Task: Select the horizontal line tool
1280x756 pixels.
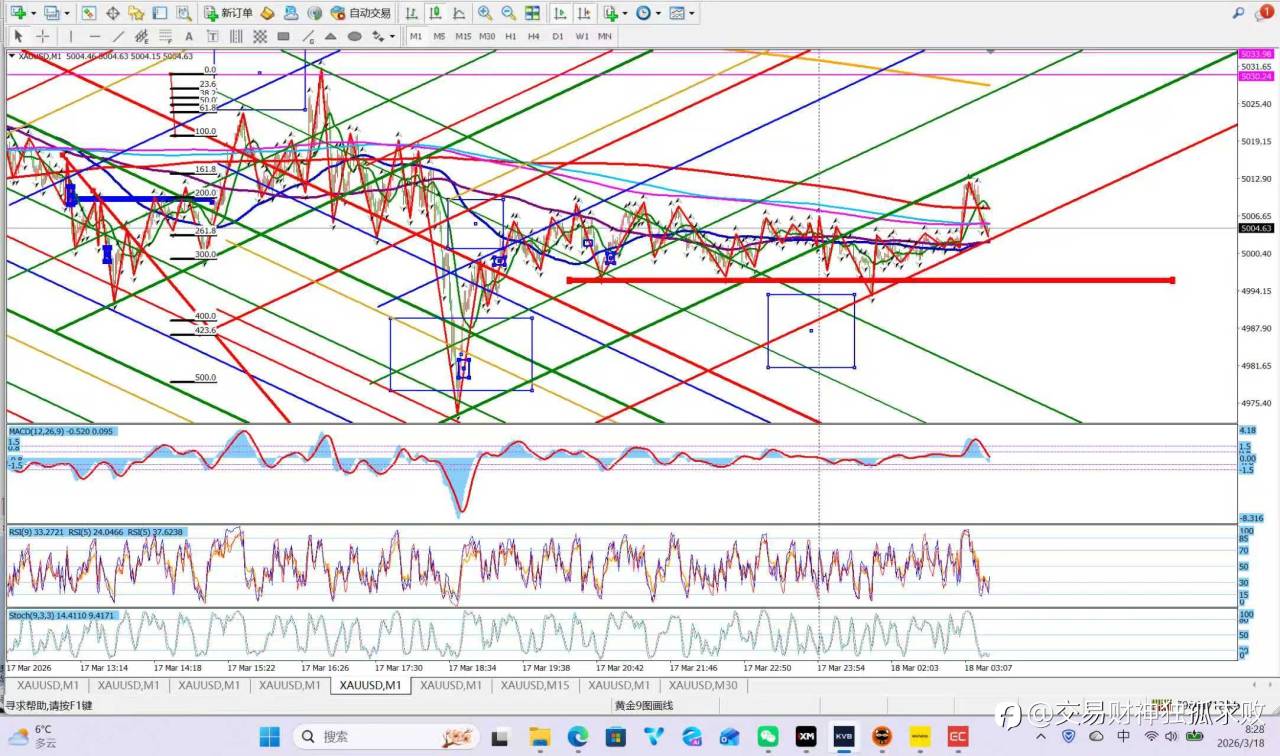Action: pos(95,36)
